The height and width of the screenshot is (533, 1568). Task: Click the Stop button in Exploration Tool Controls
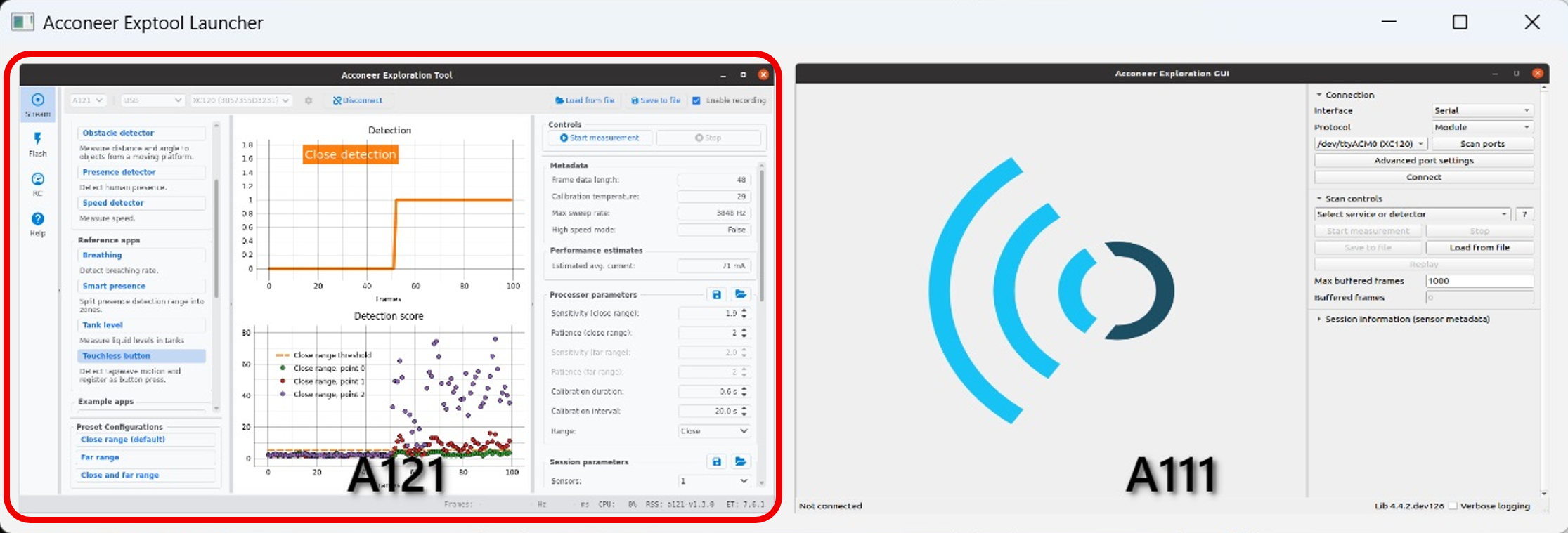(708, 138)
